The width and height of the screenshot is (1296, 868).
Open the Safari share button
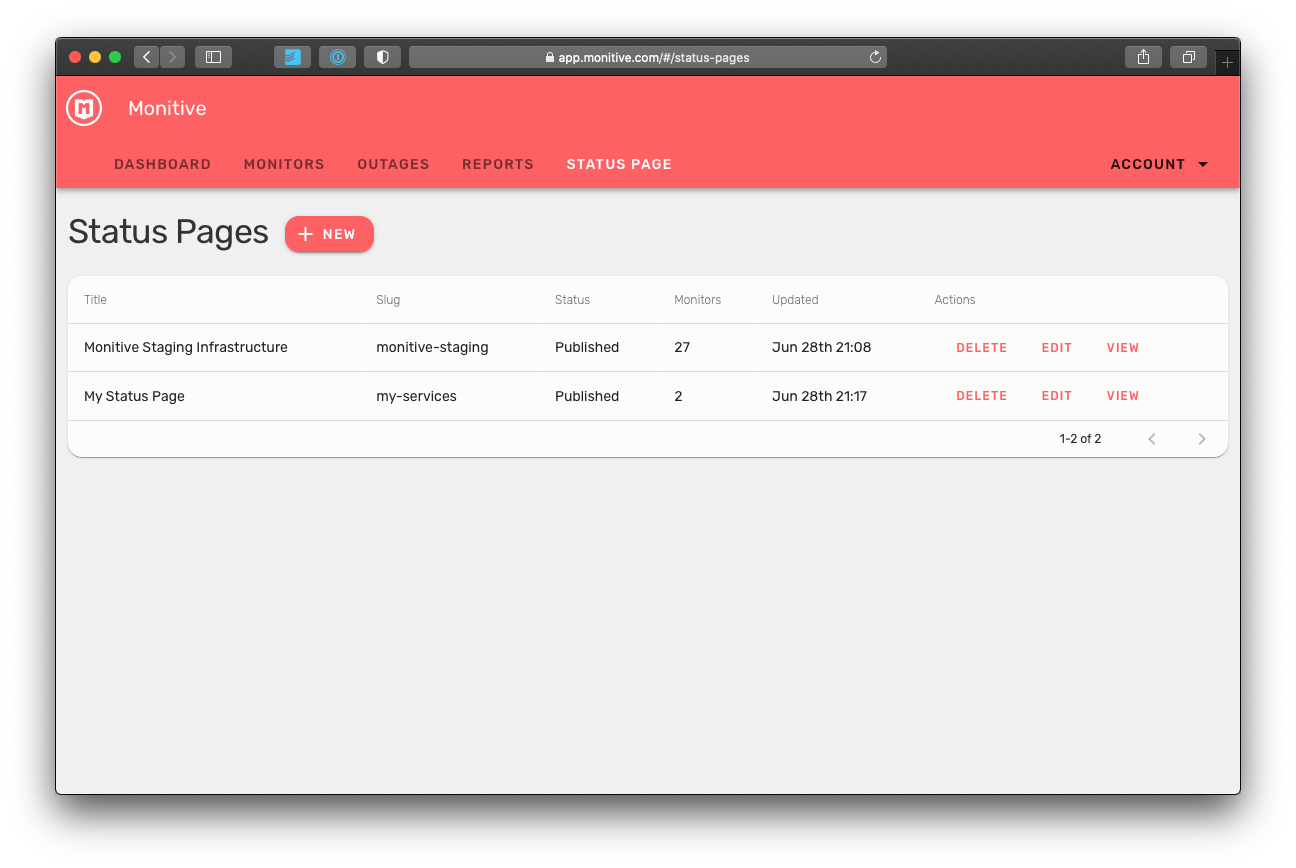coord(1143,57)
